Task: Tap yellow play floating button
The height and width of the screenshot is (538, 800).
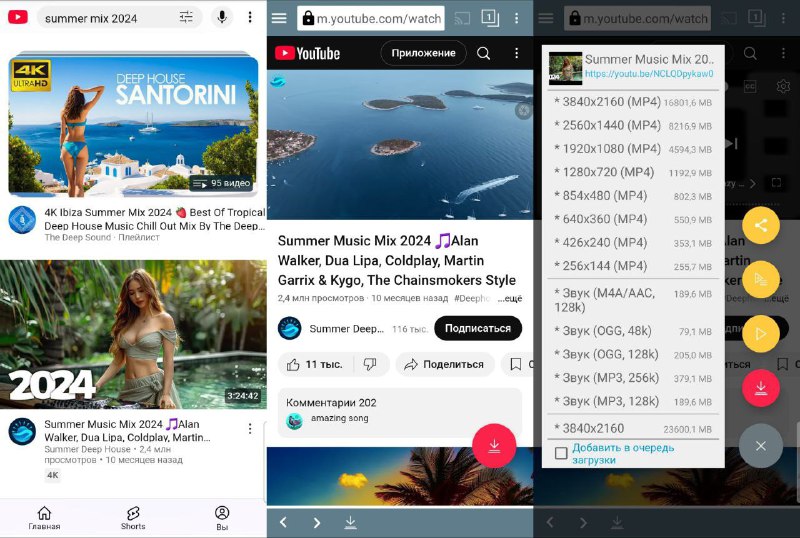Action: 761,334
